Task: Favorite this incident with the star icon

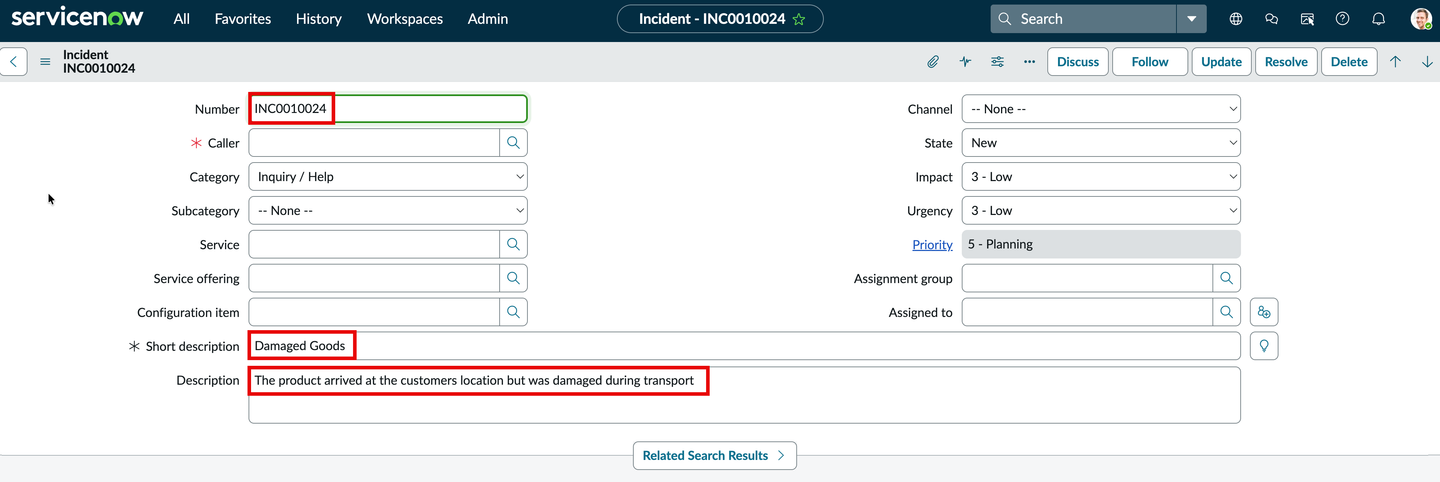Action: pos(799,19)
